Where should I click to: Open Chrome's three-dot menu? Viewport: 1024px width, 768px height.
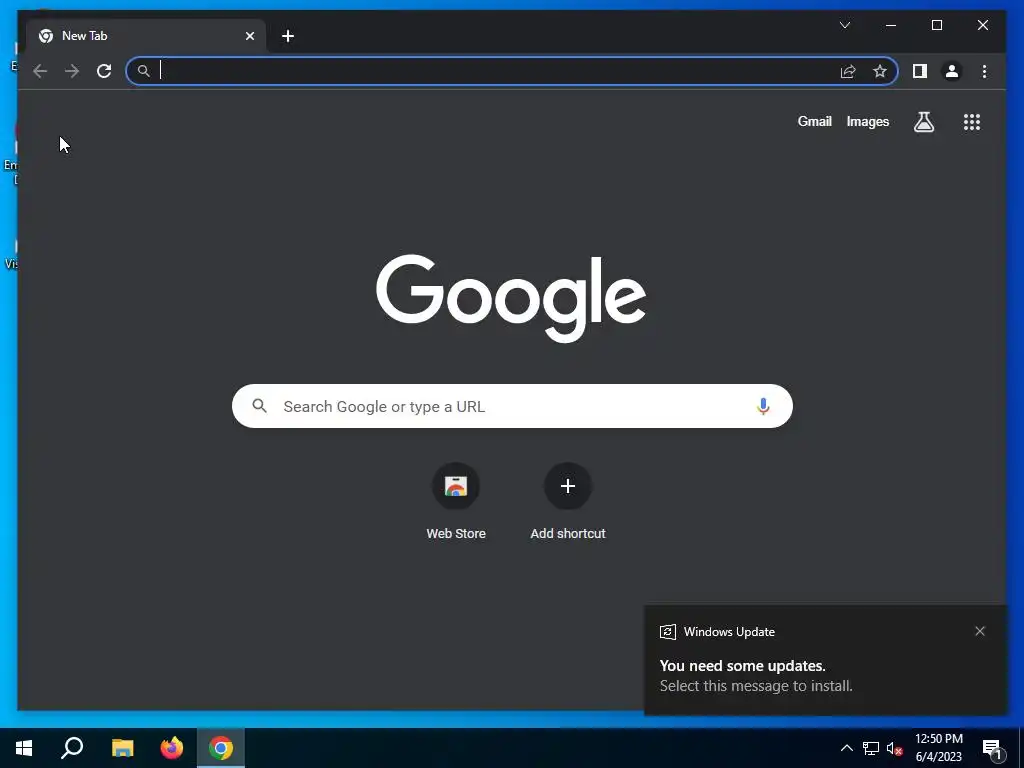click(x=984, y=71)
